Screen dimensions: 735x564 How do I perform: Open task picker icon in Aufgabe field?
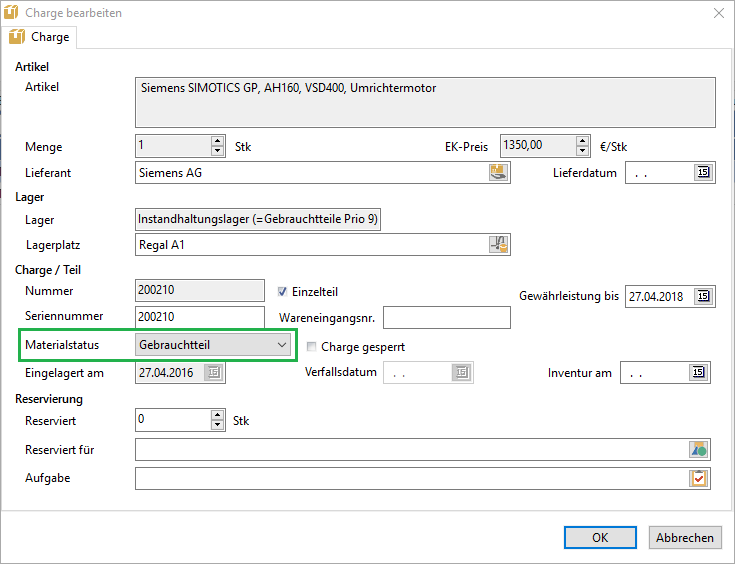[698, 479]
